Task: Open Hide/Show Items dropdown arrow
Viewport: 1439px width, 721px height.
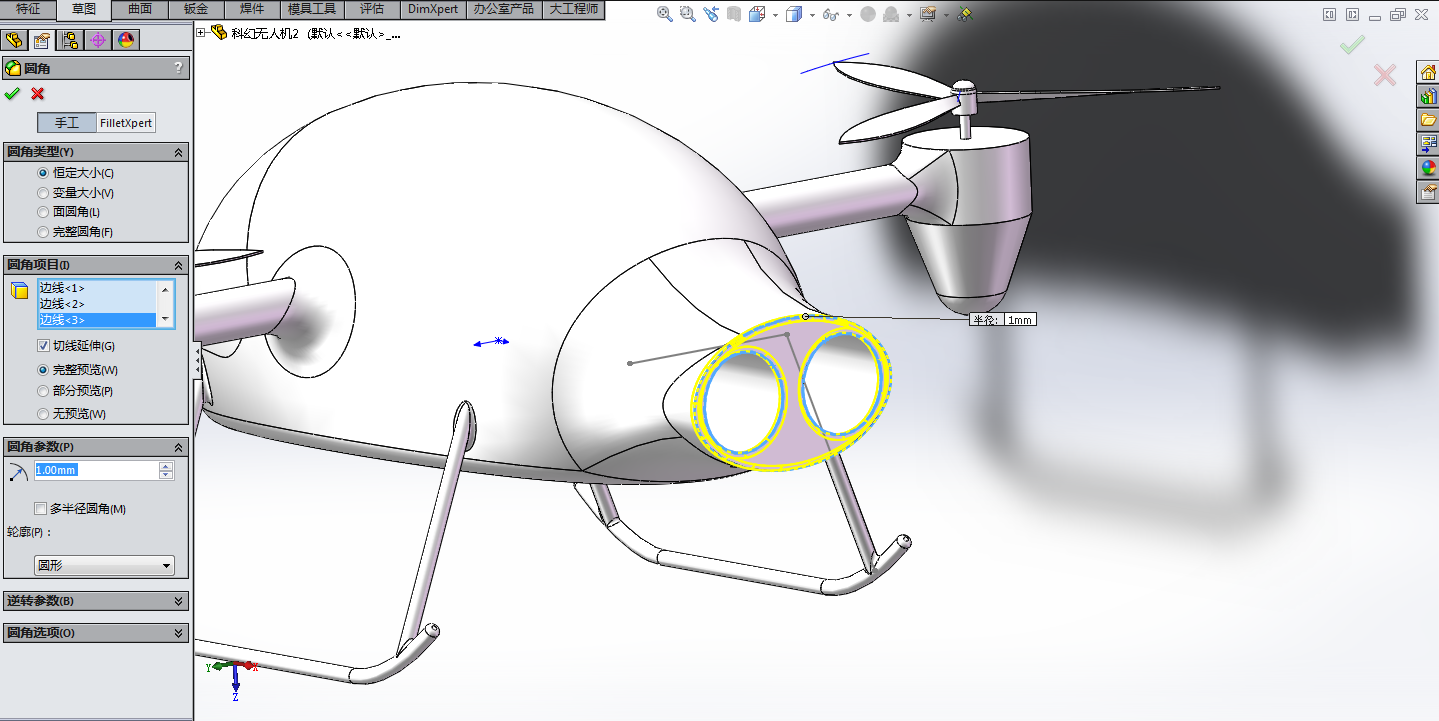Action: tap(848, 15)
